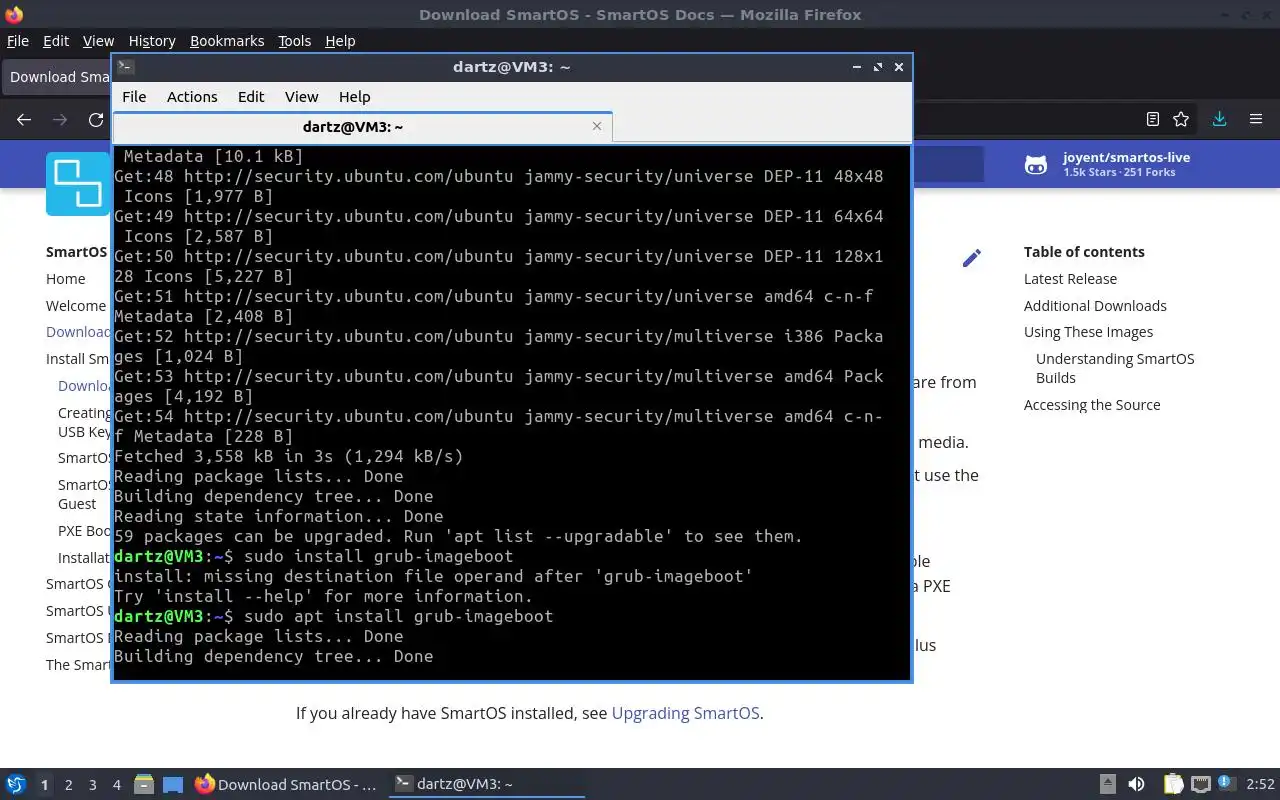This screenshot has height=800, width=1280.
Task: Open the terminal File menu
Action: coord(134,97)
